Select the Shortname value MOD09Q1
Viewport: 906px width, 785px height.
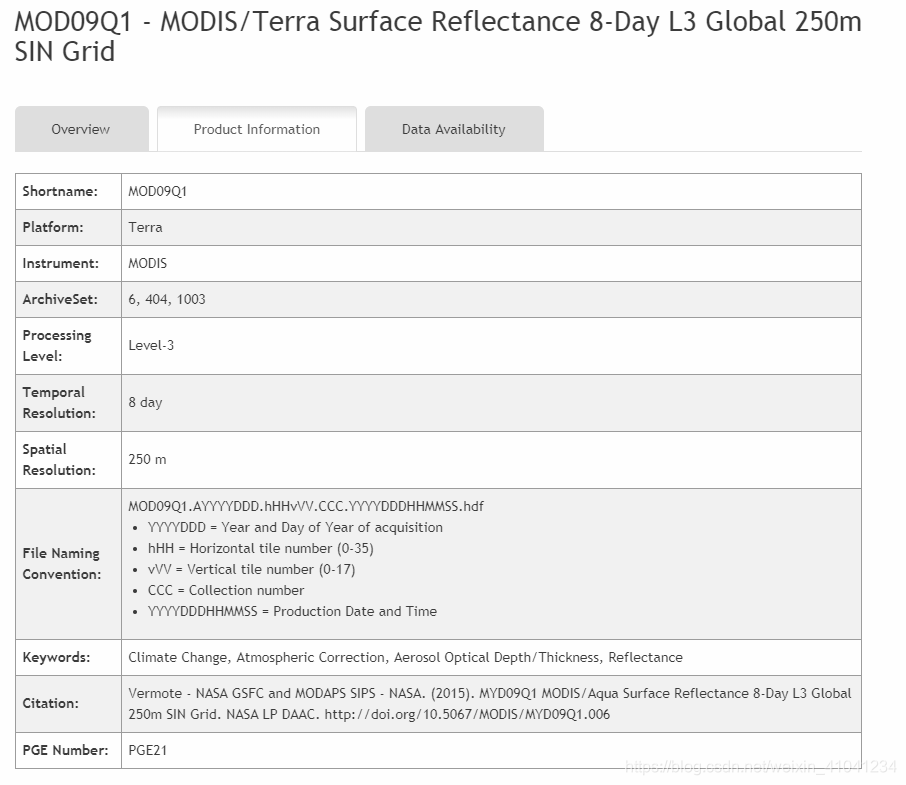(x=158, y=192)
